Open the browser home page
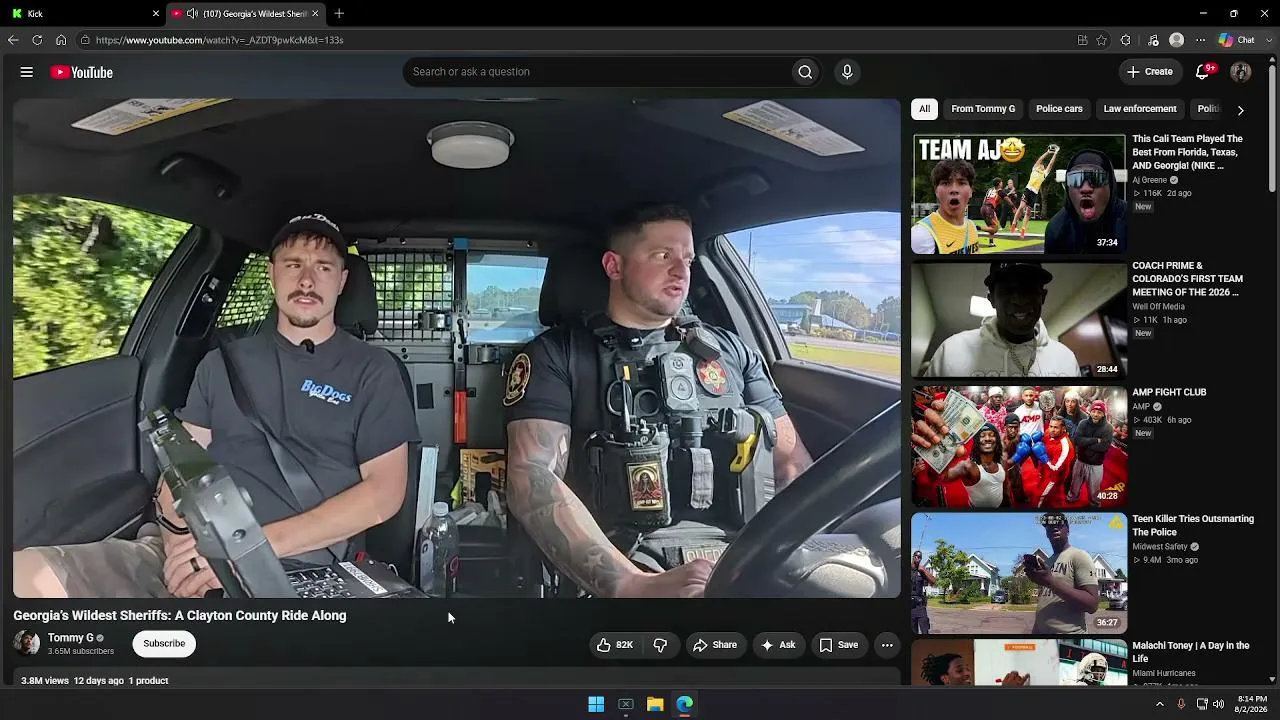 pos(61,40)
